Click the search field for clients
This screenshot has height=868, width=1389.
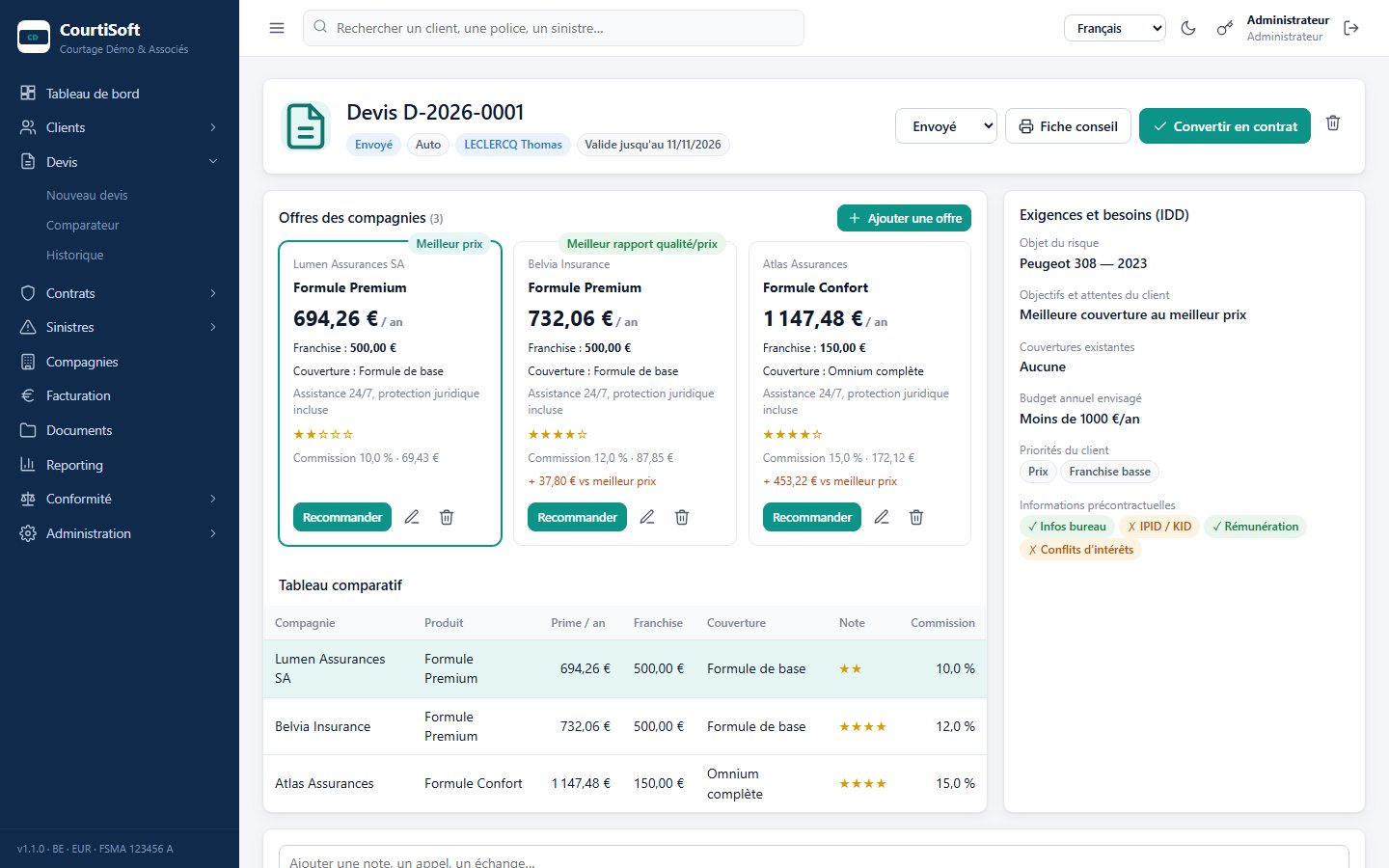[554, 28]
